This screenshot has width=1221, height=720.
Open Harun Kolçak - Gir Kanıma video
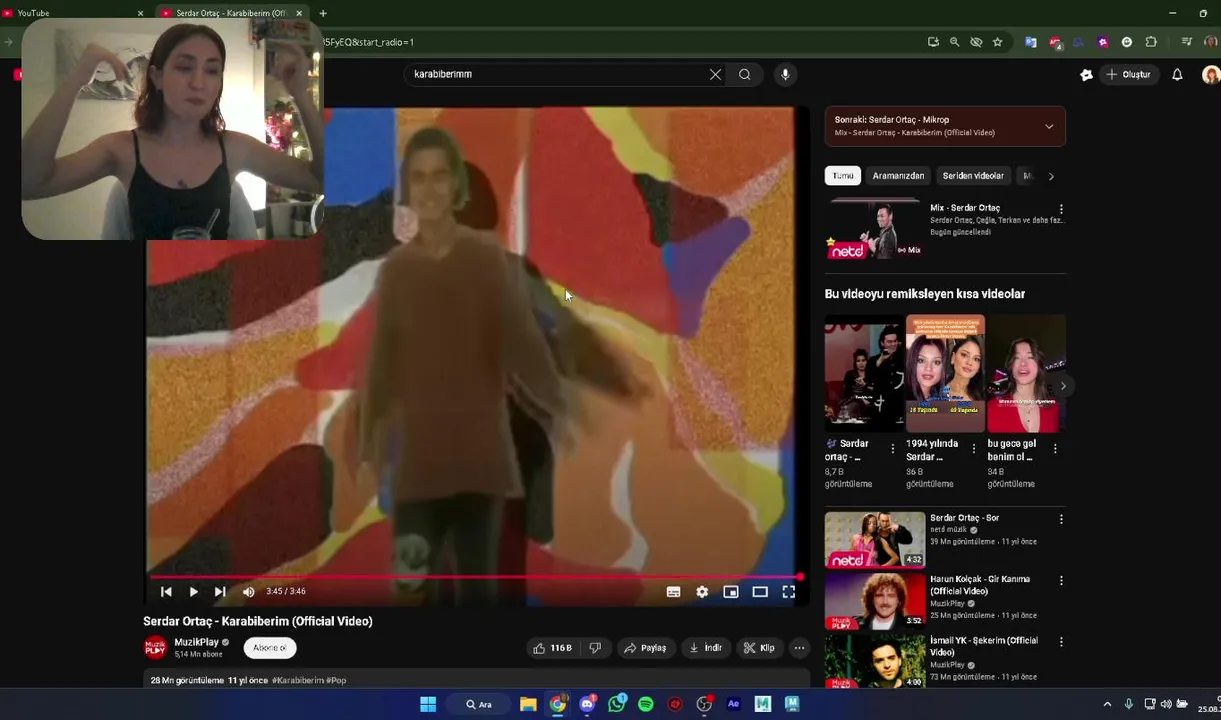pos(874,601)
